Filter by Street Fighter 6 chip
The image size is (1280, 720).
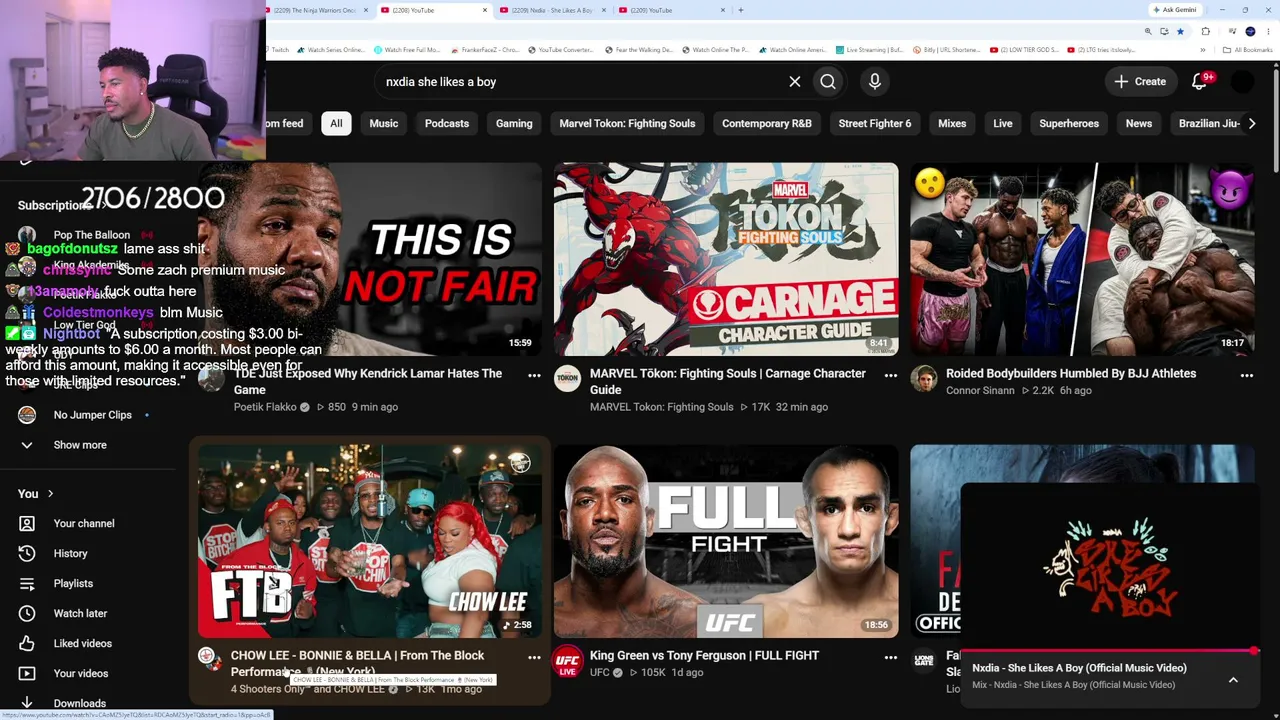coord(875,124)
